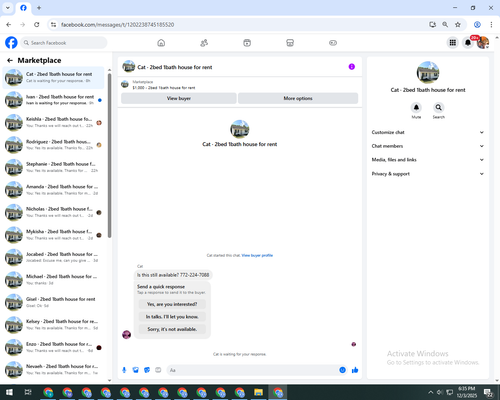This screenshot has width=500, height=400.
Task: Open View buyer profile link
Action: tap(257, 255)
